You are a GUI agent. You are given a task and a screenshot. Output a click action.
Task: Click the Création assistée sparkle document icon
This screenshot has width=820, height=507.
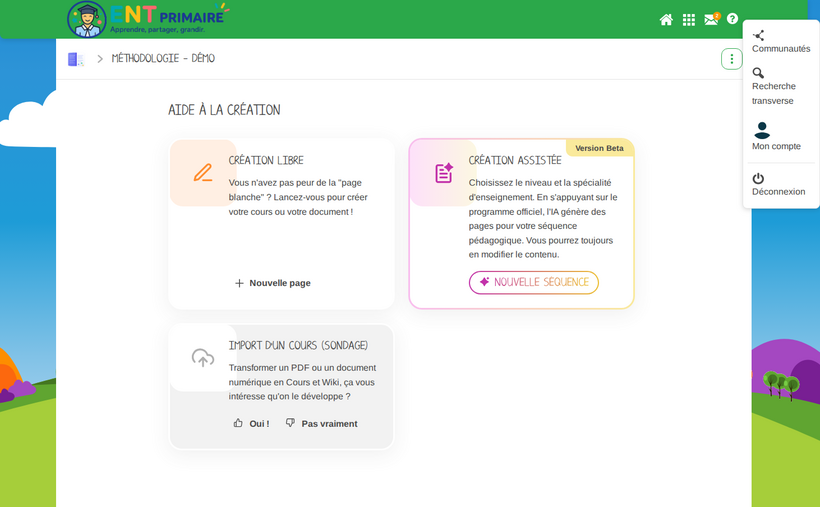(443, 173)
